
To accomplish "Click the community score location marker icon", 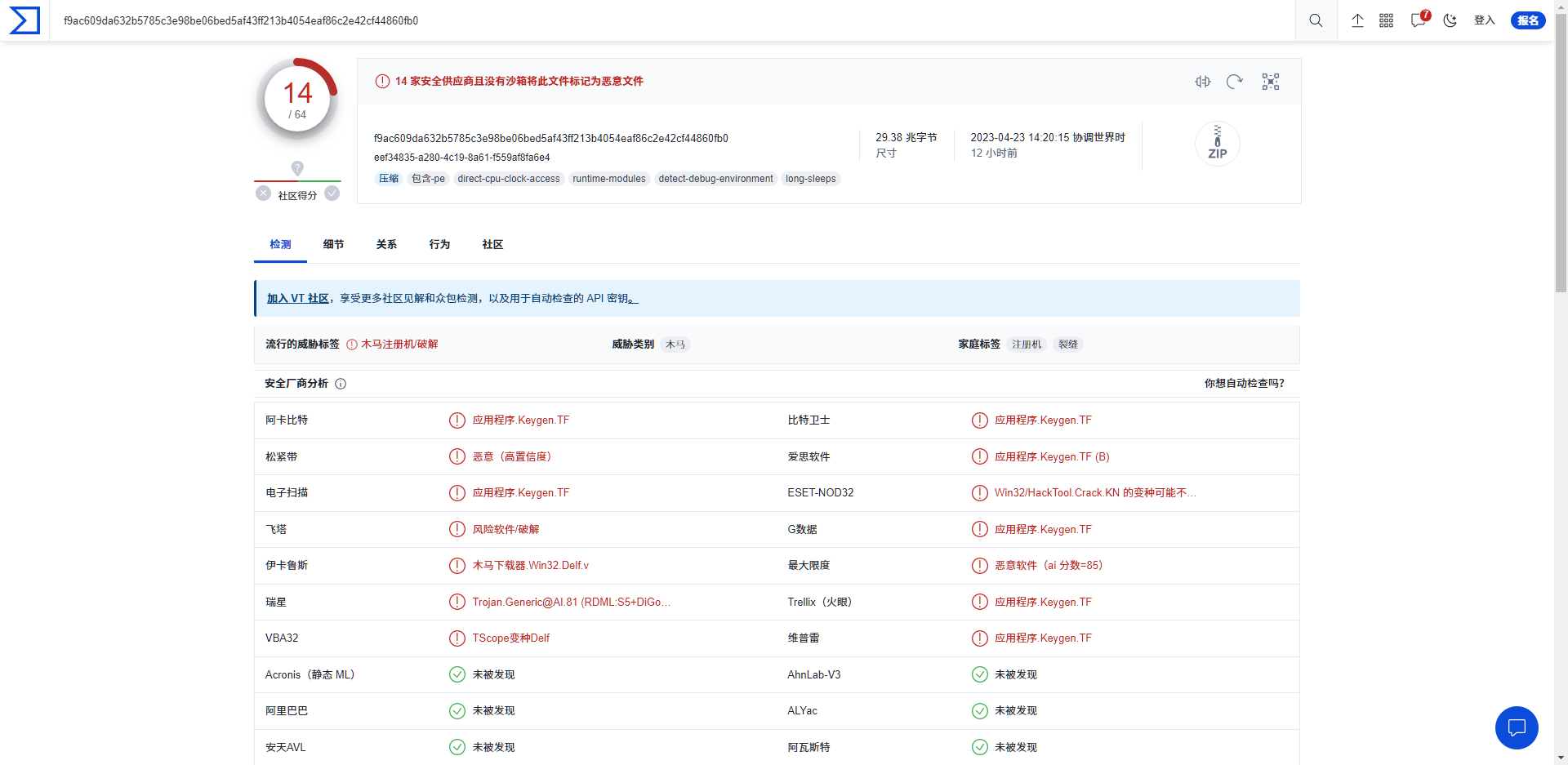I will [297, 168].
